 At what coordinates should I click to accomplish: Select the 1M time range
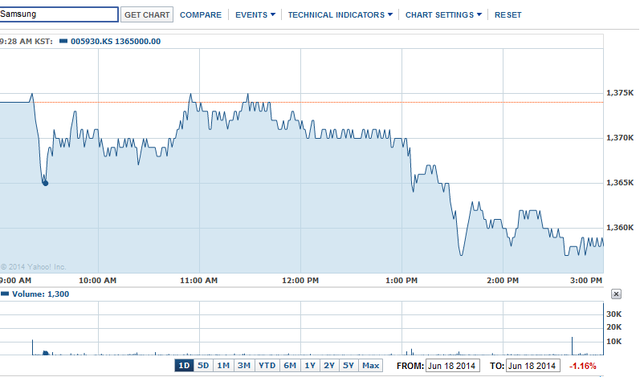click(x=223, y=366)
